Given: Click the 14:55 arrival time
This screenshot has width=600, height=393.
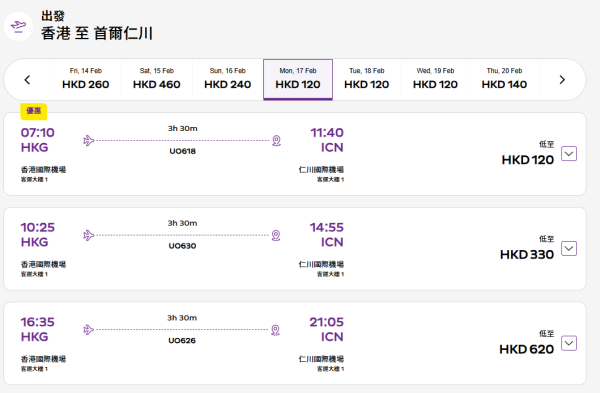Looking at the screenshot, I should (x=327, y=227).
